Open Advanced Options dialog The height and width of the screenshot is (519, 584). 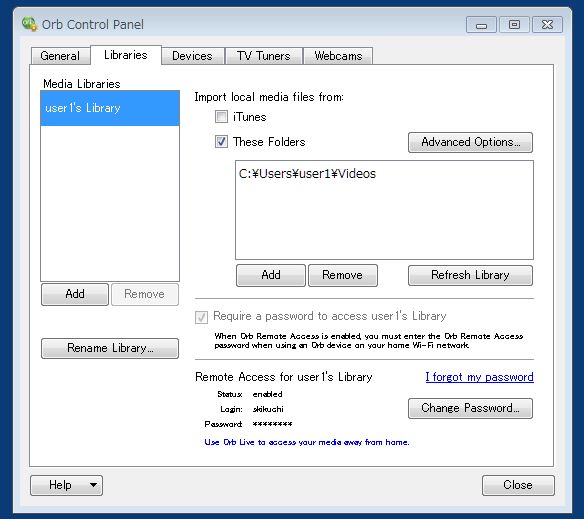tap(470, 142)
